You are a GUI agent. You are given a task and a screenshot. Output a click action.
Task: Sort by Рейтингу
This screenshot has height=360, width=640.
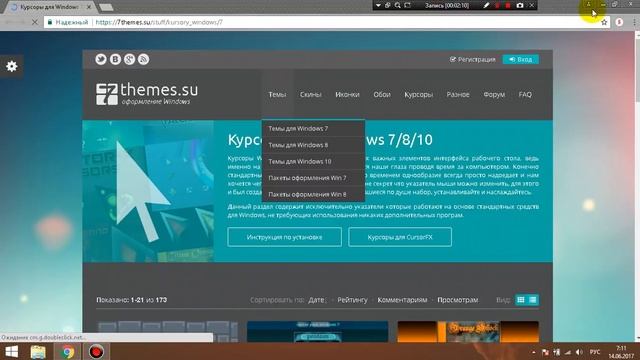[352, 300]
